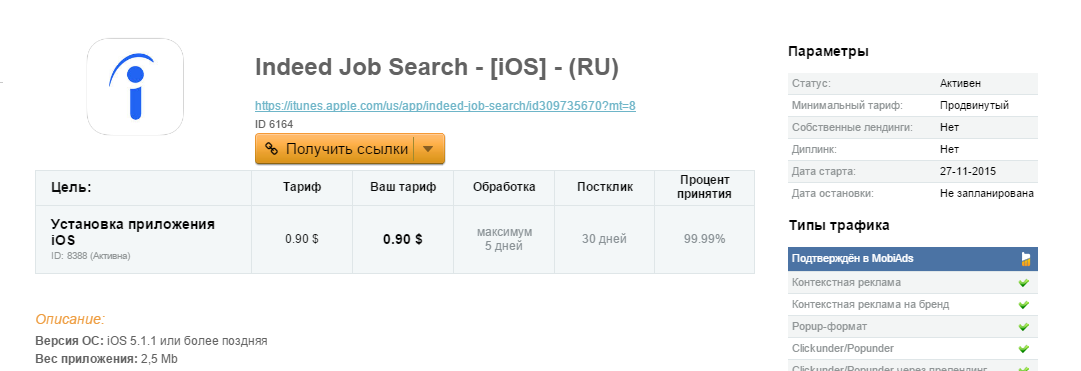Open the dropdown arrow beside Получить ссылки
The width and height of the screenshot is (1081, 371).
[x=428, y=148]
